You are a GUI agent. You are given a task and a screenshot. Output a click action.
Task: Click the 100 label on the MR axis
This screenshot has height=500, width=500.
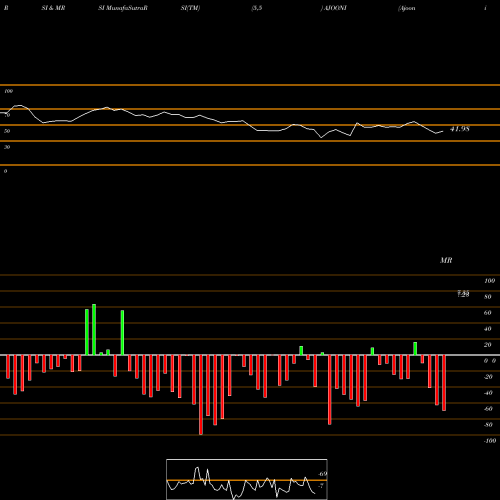pos(489,281)
